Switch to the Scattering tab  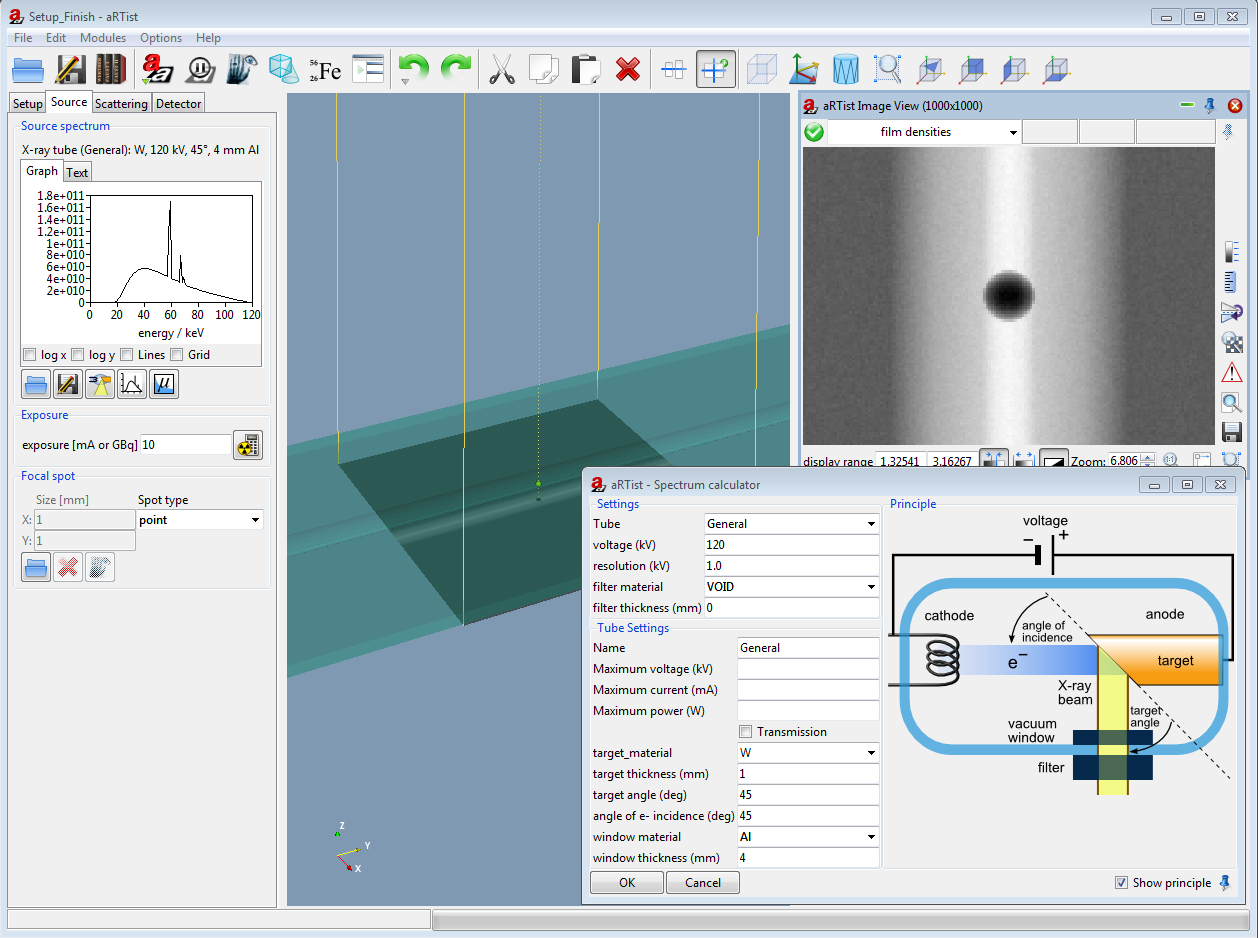(121, 104)
